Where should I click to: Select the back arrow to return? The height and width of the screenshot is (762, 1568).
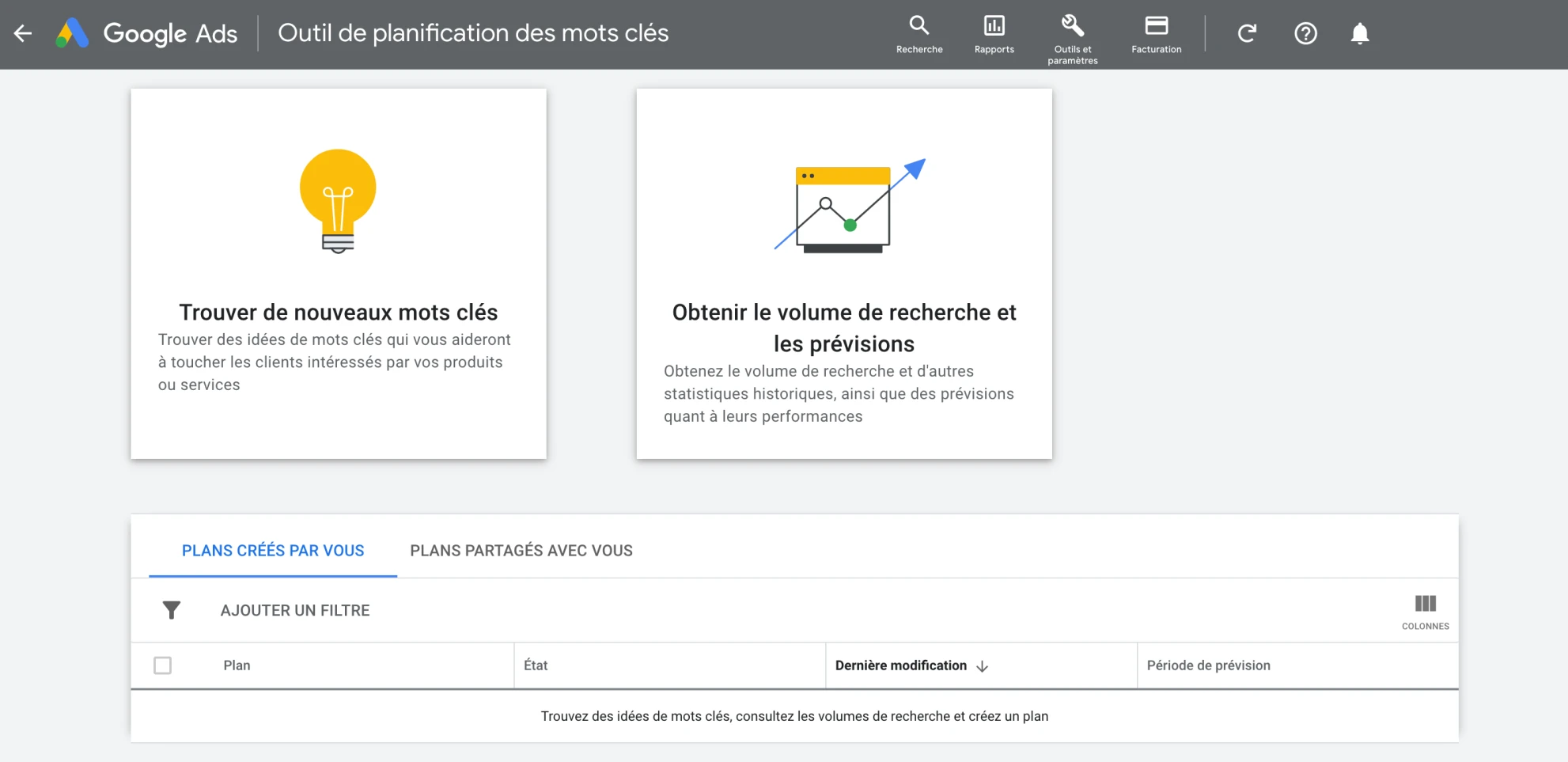[x=23, y=33]
